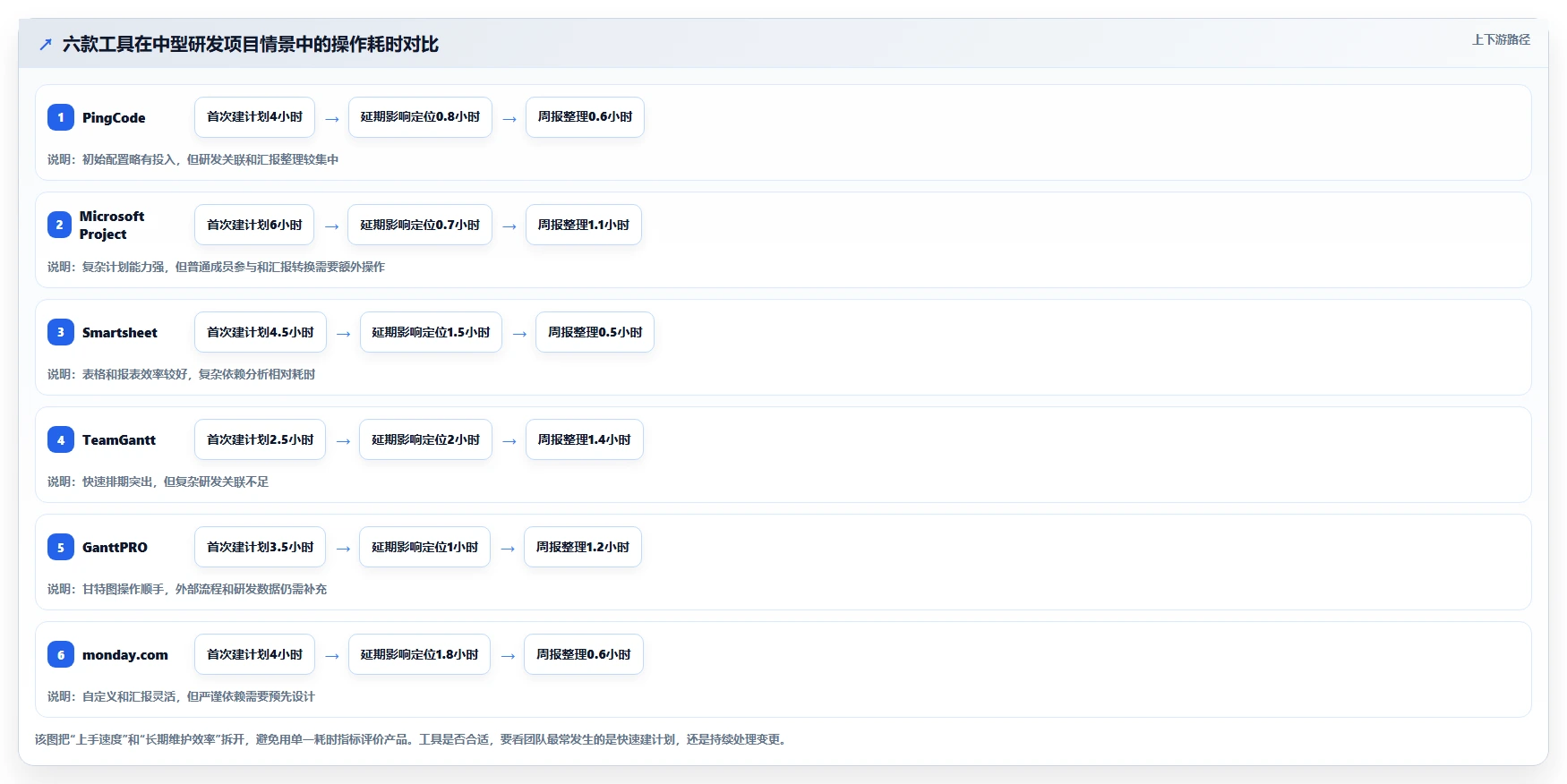The width and height of the screenshot is (1567, 784).
Task: Select the 首次建计划2.5小时 step
Action: point(260,439)
